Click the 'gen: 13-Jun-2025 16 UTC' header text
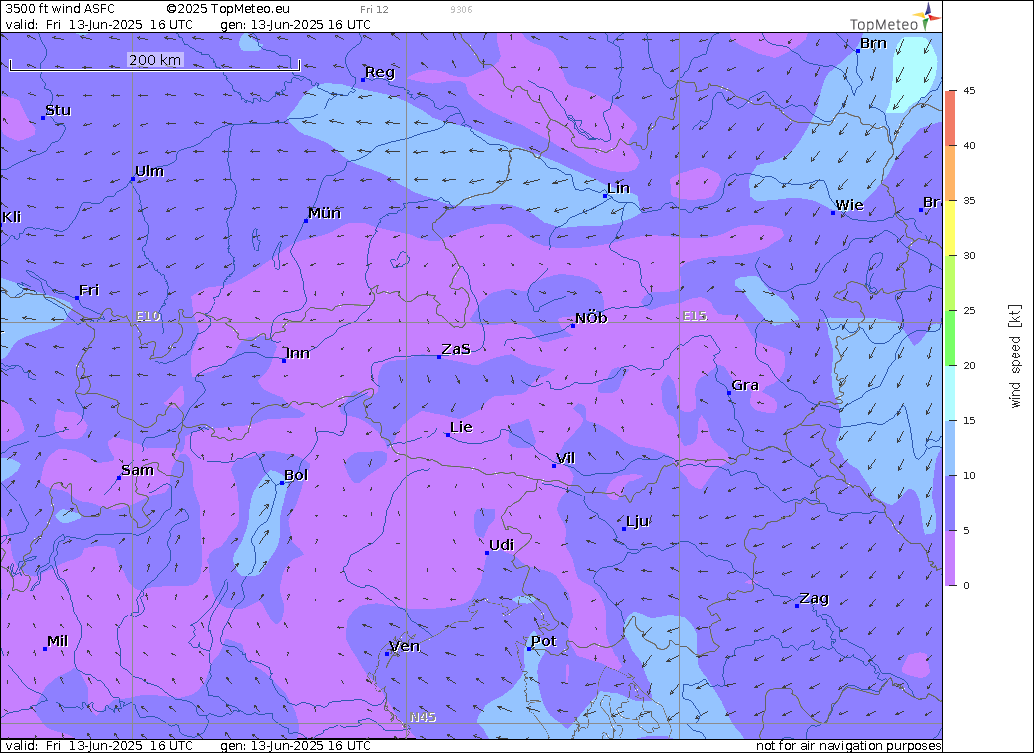The height and width of the screenshot is (753, 1034). tap(295, 24)
